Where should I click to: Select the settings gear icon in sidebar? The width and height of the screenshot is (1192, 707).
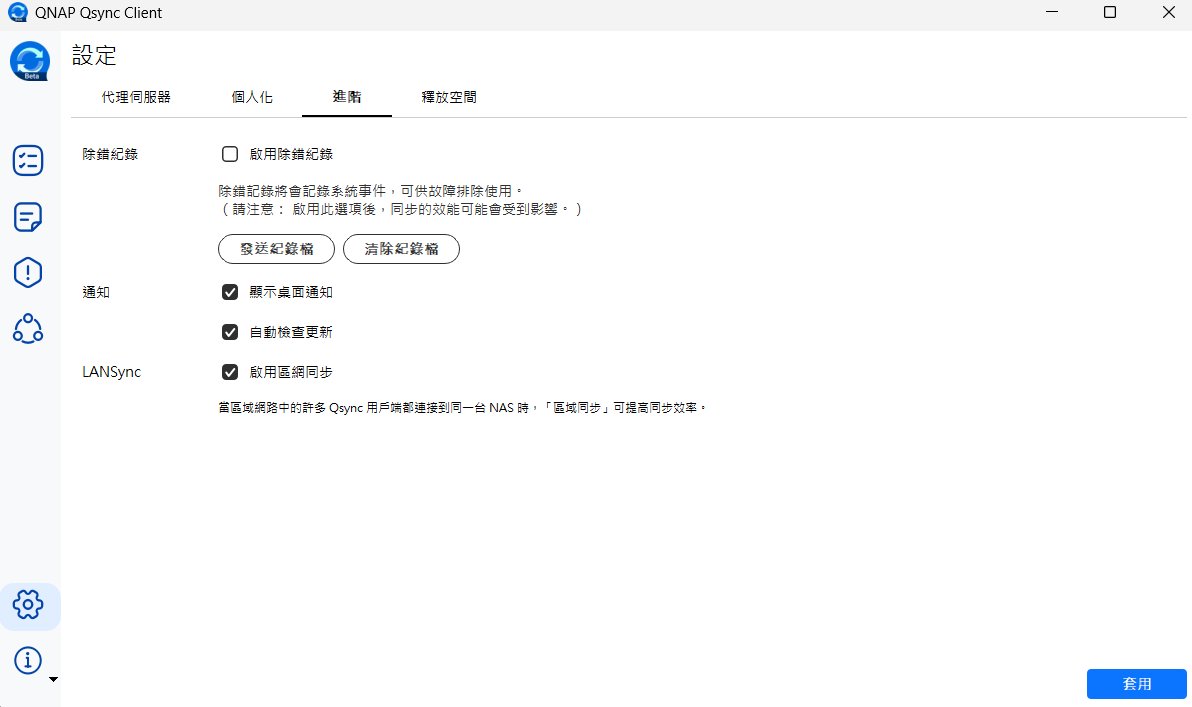click(28, 604)
